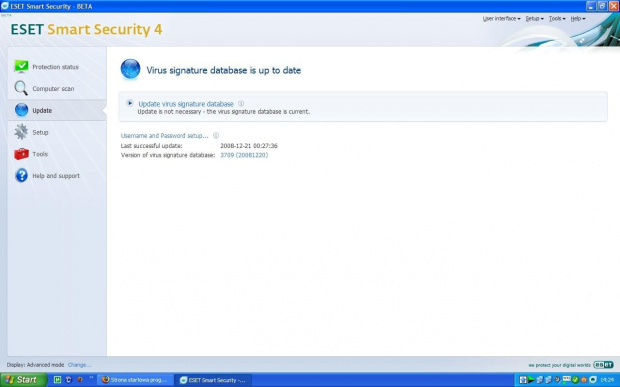Click info icon beside Username and Password setup
This screenshot has height=387, width=620.
coord(216,136)
